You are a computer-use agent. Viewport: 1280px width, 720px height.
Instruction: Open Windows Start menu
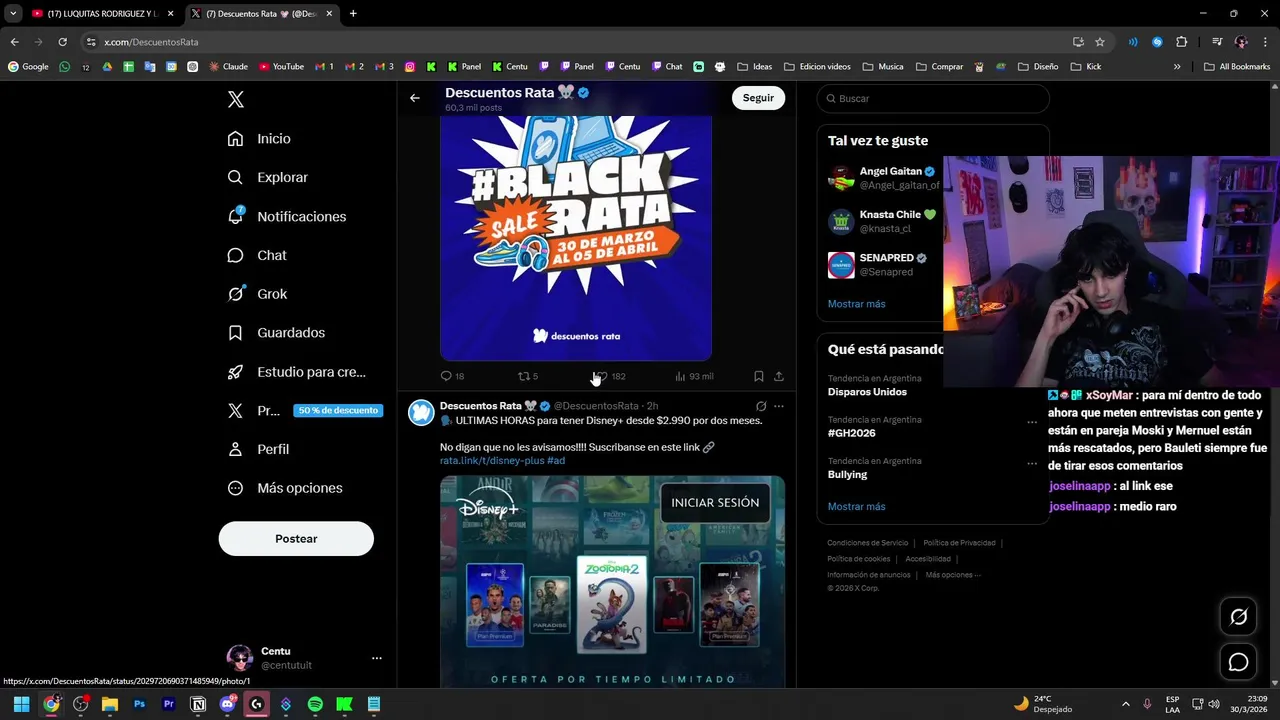21,704
